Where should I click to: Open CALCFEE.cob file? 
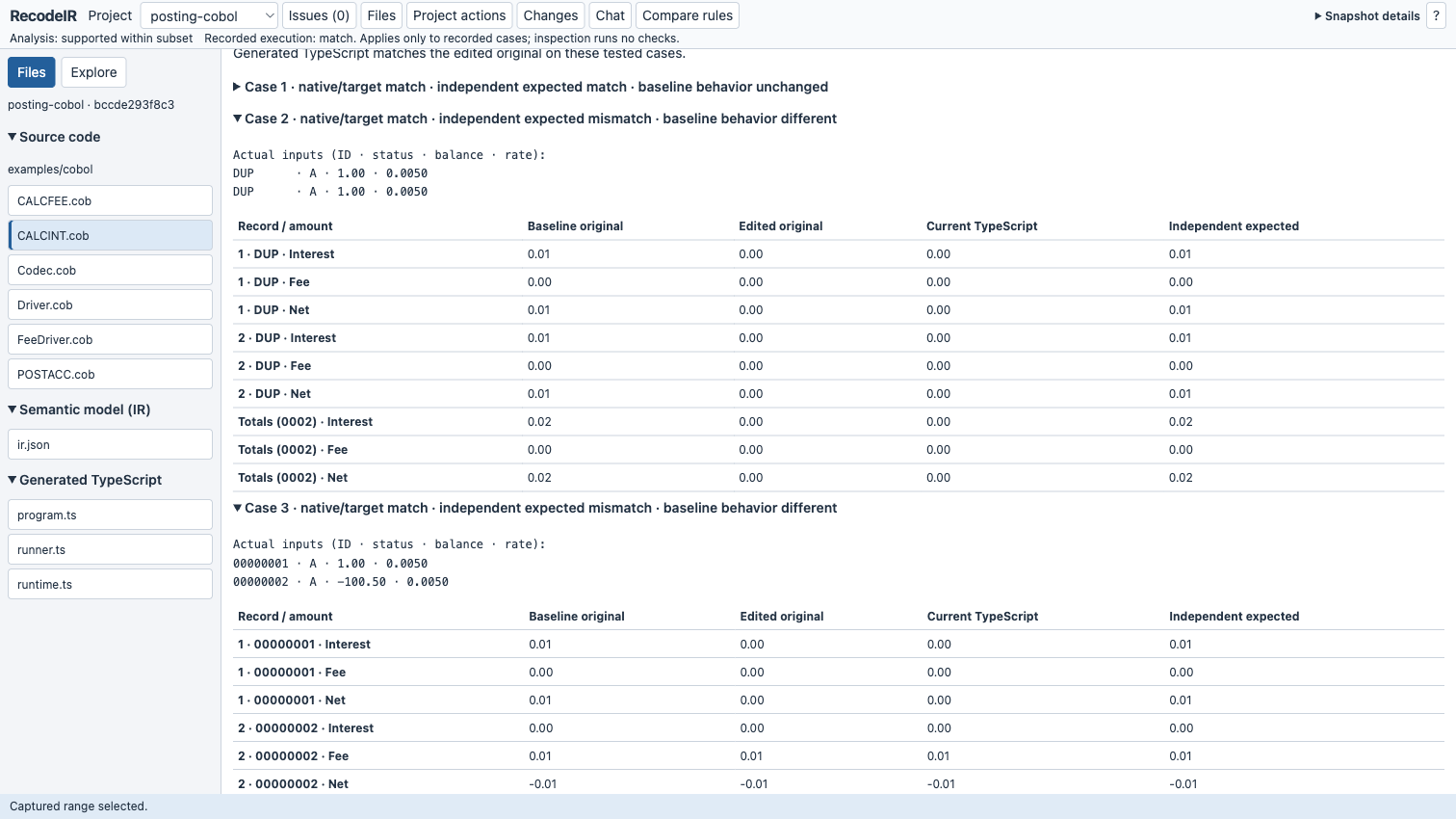coord(110,200)
